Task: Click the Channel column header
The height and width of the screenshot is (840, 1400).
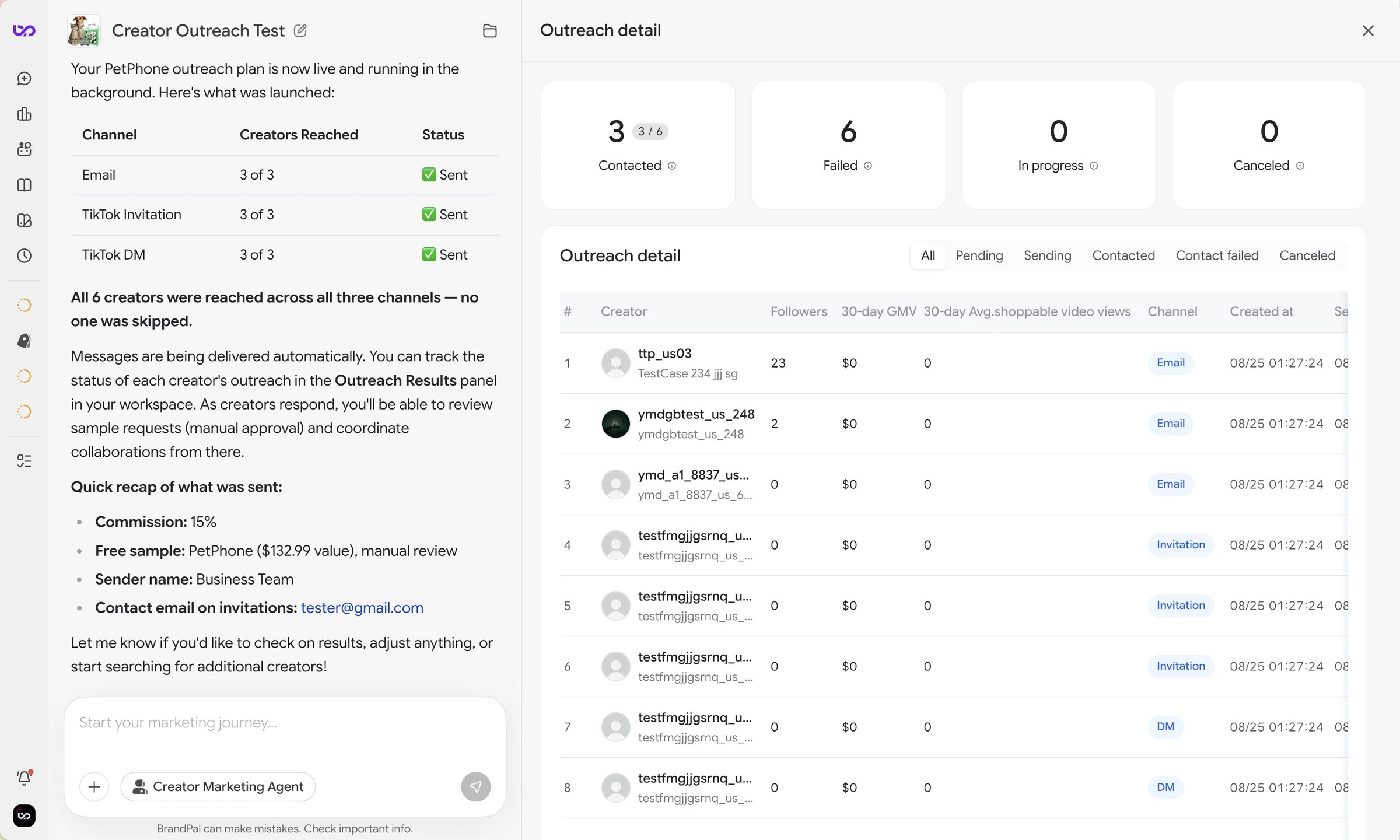Action: click(x=1172, y=311)
